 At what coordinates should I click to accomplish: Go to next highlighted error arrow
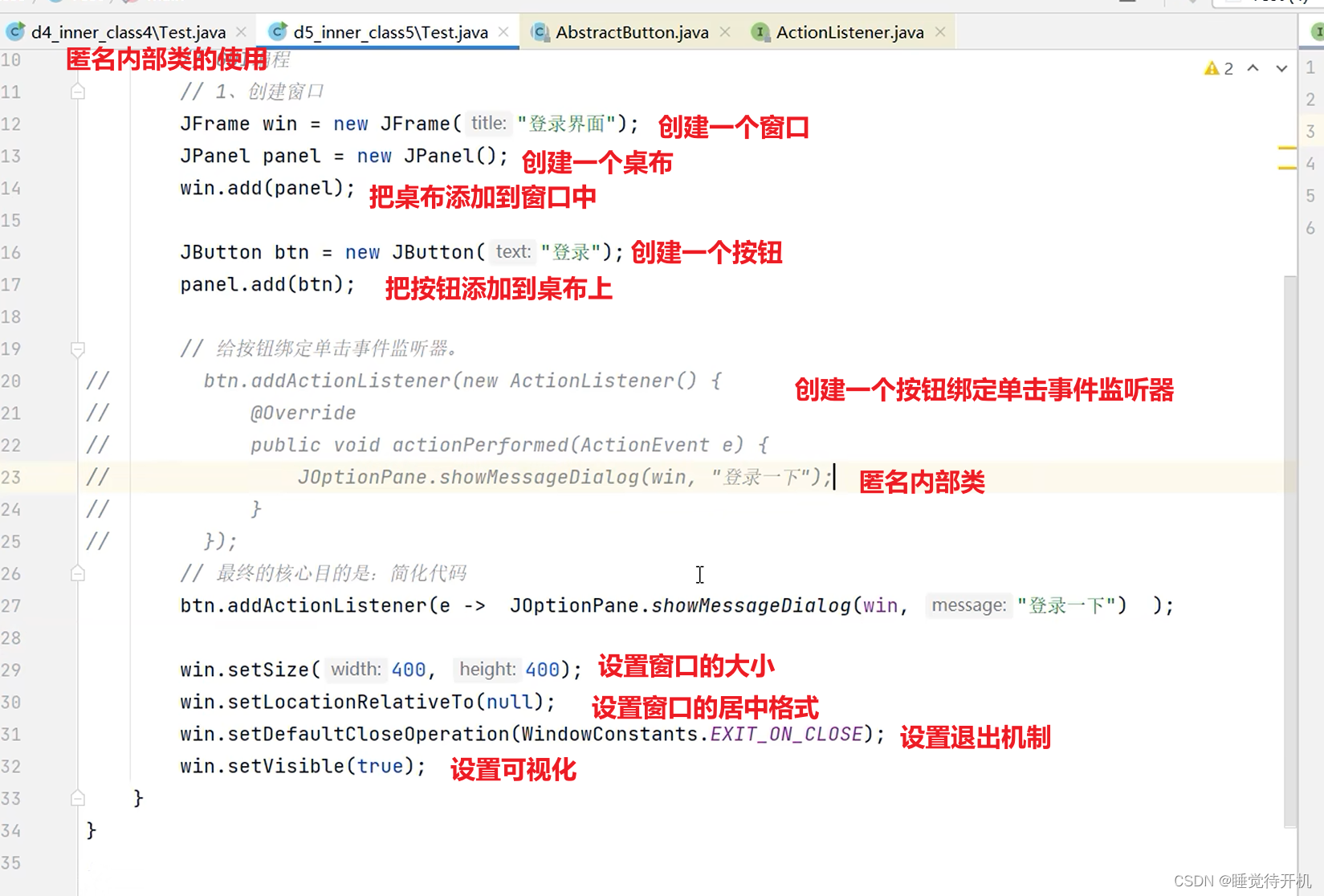click(1281, 68)
